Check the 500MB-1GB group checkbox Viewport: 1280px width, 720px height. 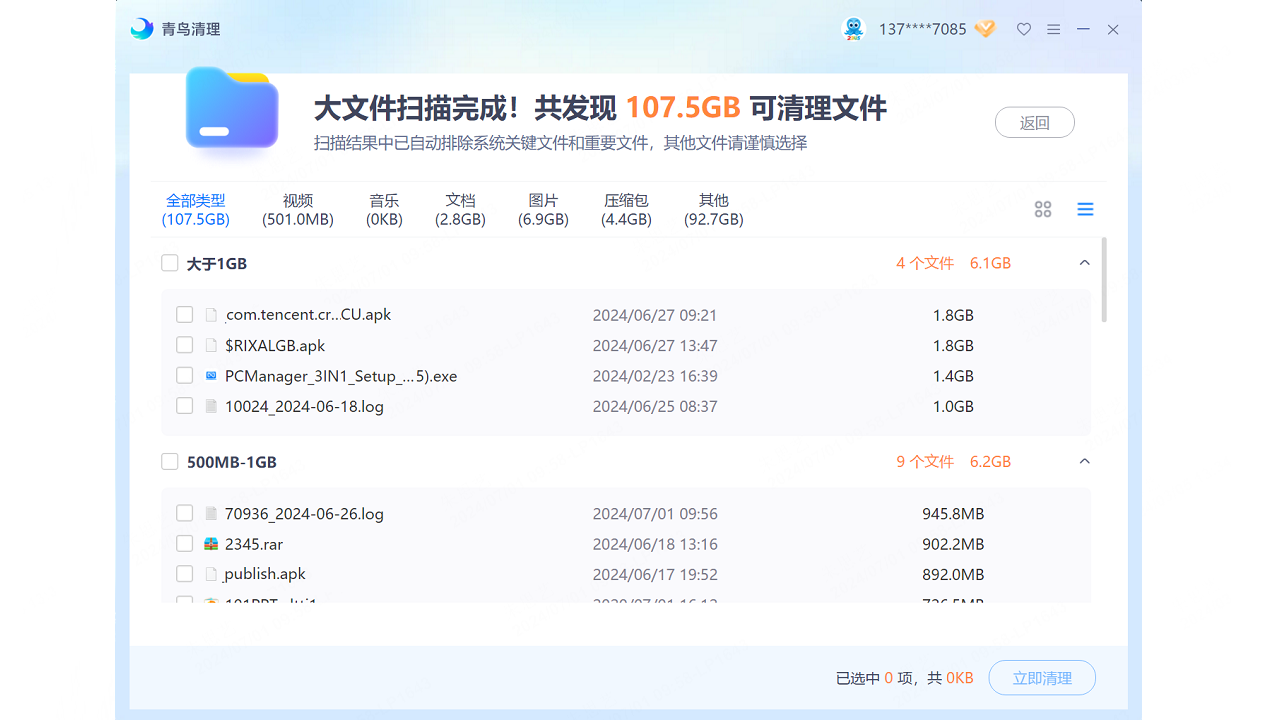(x=170, y=462)
